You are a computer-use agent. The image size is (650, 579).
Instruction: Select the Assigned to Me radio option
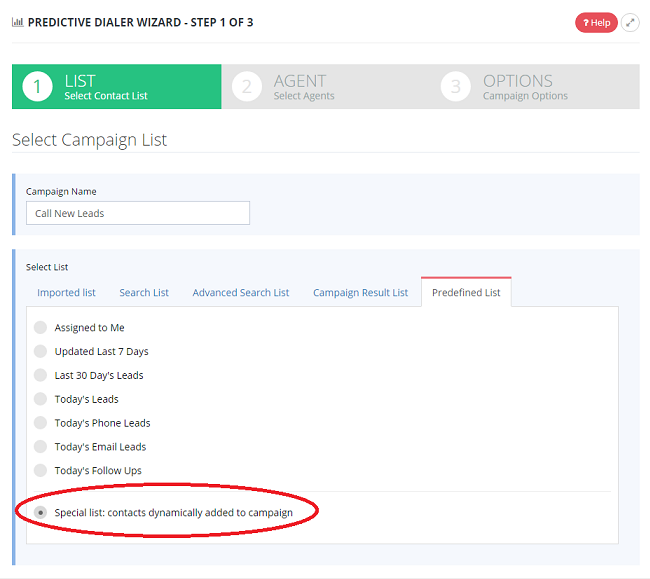pyautogui.click(x=40, y=327)
